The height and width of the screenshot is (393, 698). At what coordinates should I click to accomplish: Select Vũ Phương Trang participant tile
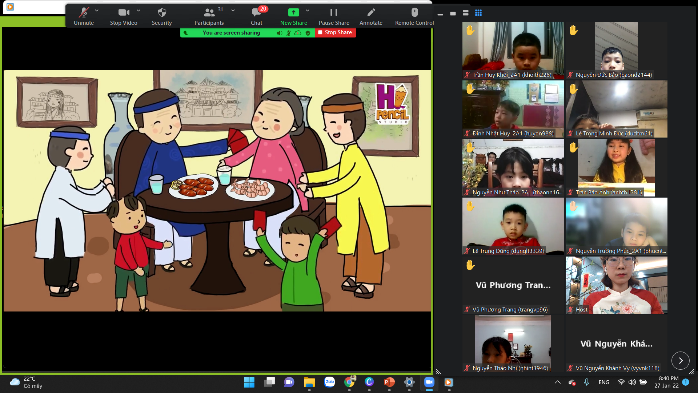point(513,285)
